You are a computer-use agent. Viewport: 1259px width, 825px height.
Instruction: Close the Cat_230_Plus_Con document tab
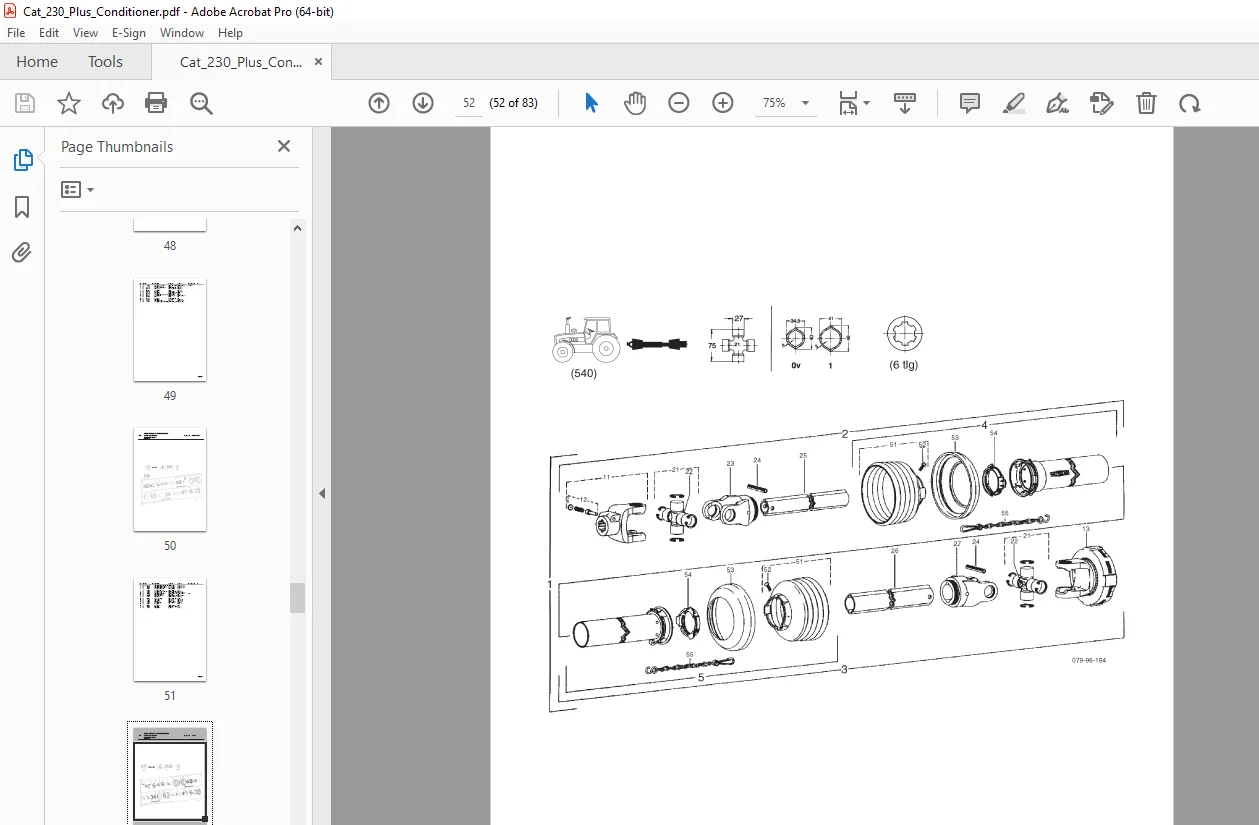tap(319, 62)
